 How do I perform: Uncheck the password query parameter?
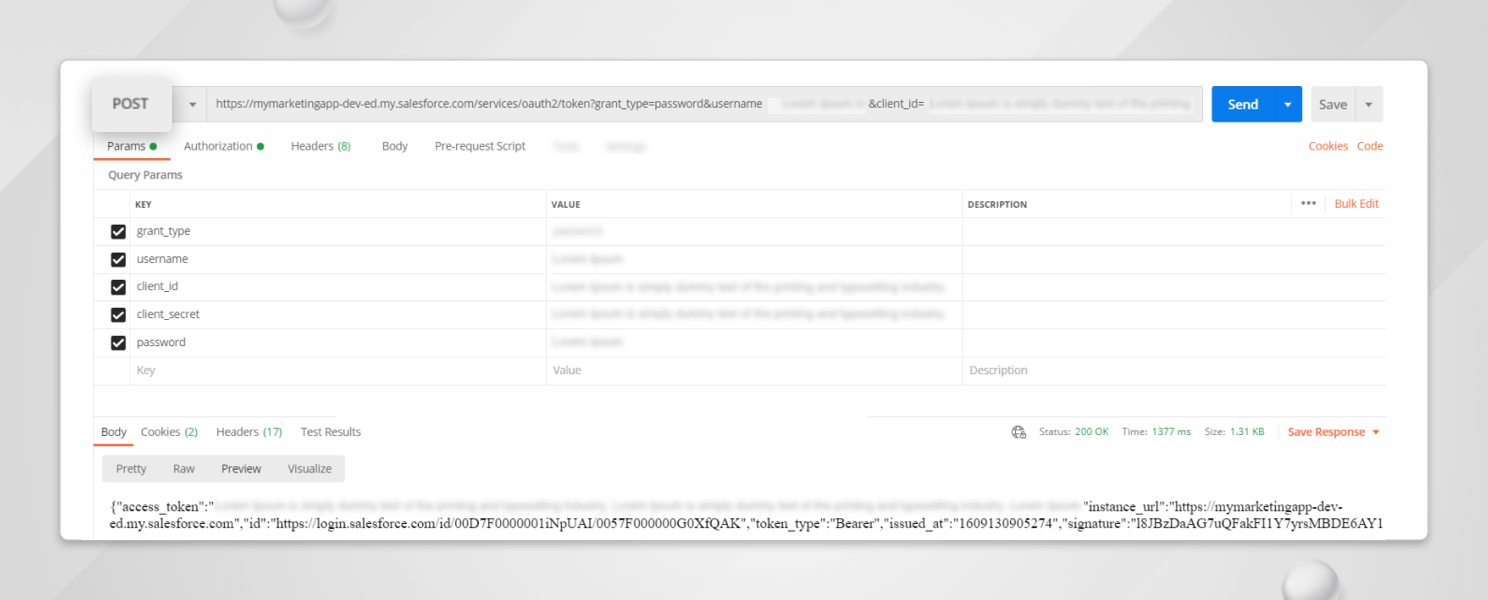pyautogui.click(x=118, y=342)
